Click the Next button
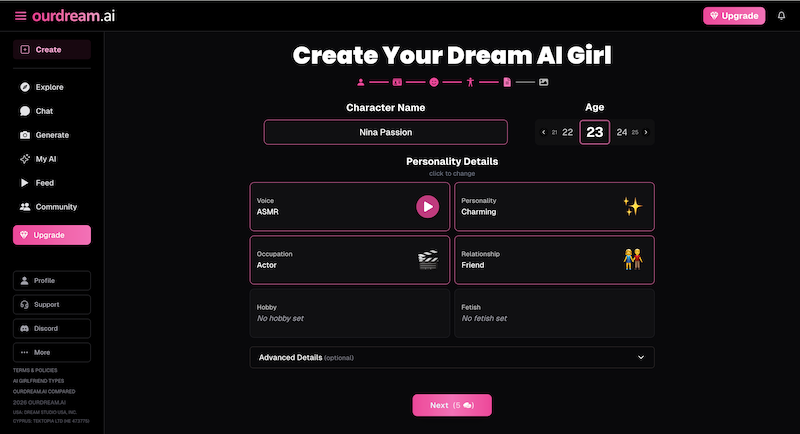The width and height of the screenshot is (800, 434). coord(452,405)
